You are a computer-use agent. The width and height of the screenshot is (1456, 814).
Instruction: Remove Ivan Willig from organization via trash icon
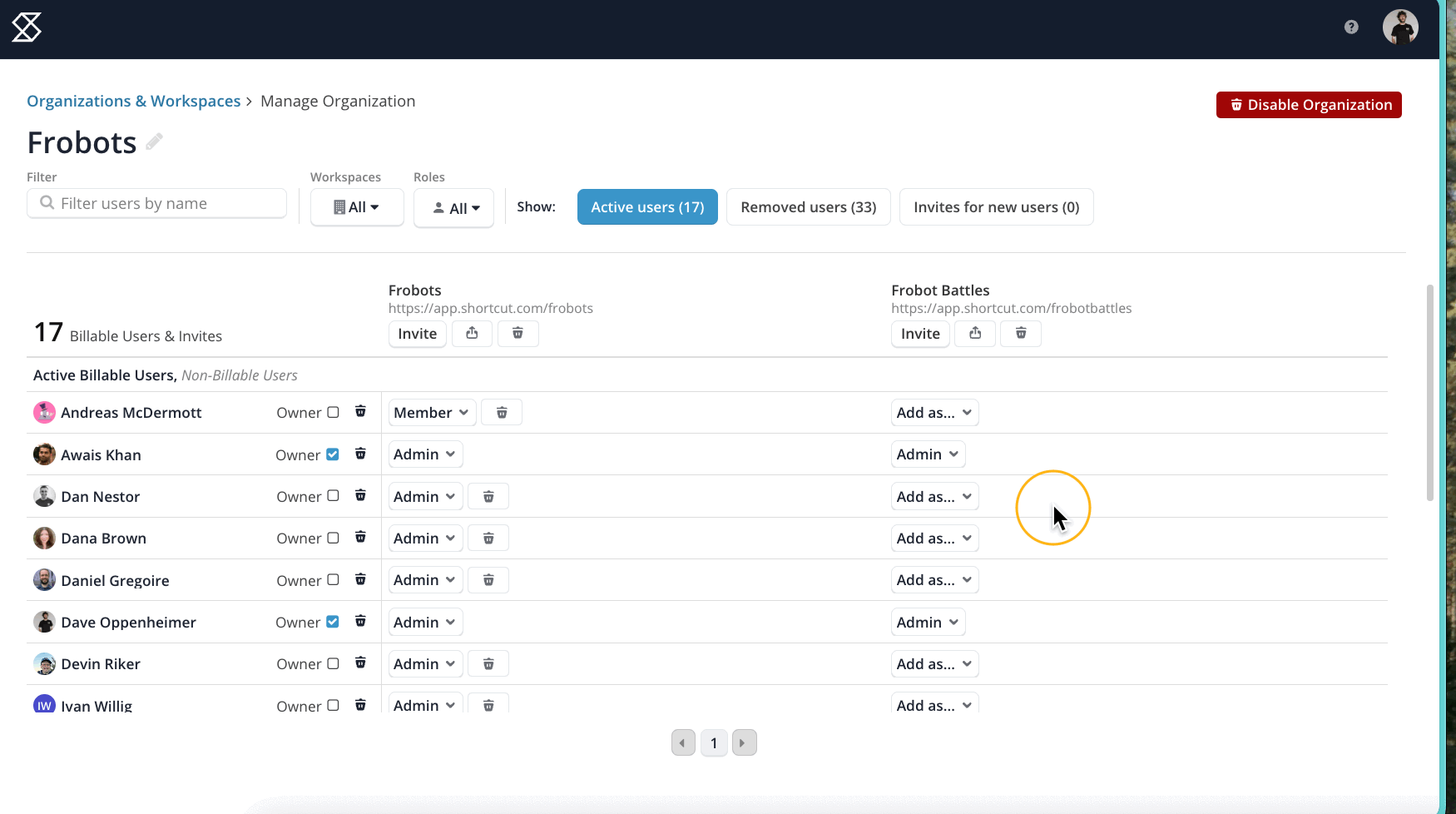[360, 705]
